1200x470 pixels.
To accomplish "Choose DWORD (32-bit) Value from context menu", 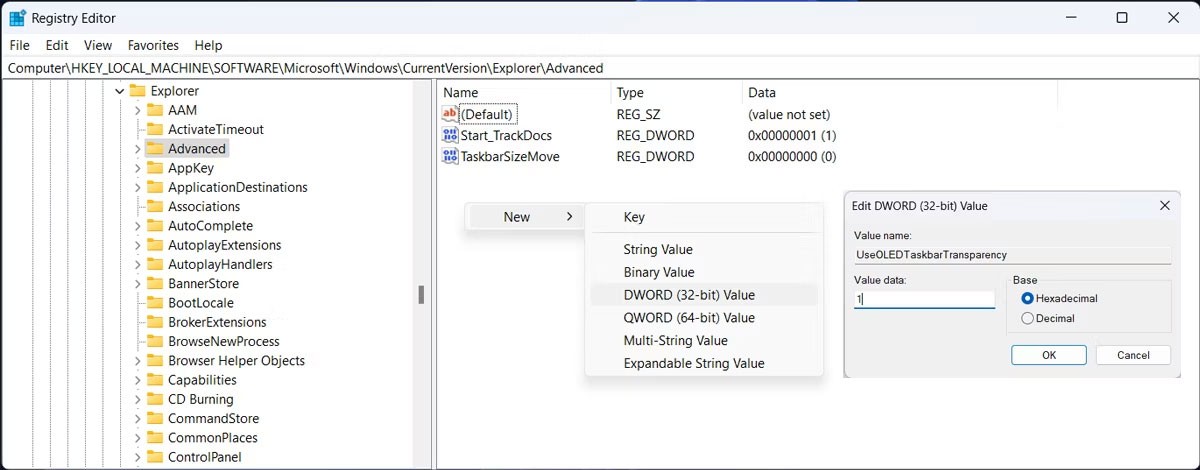I will pos(689,295).
